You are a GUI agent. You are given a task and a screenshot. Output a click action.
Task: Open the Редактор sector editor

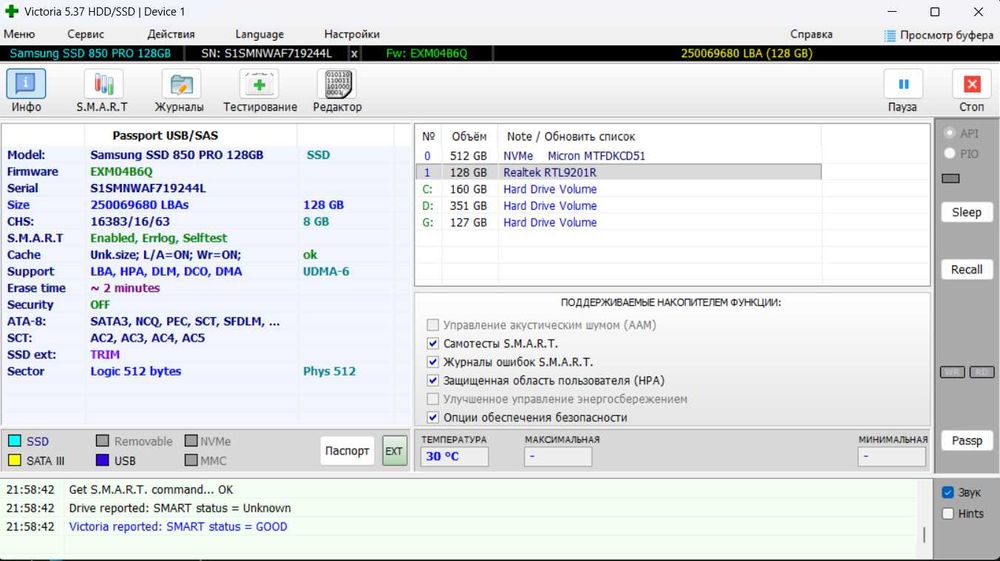337,91
